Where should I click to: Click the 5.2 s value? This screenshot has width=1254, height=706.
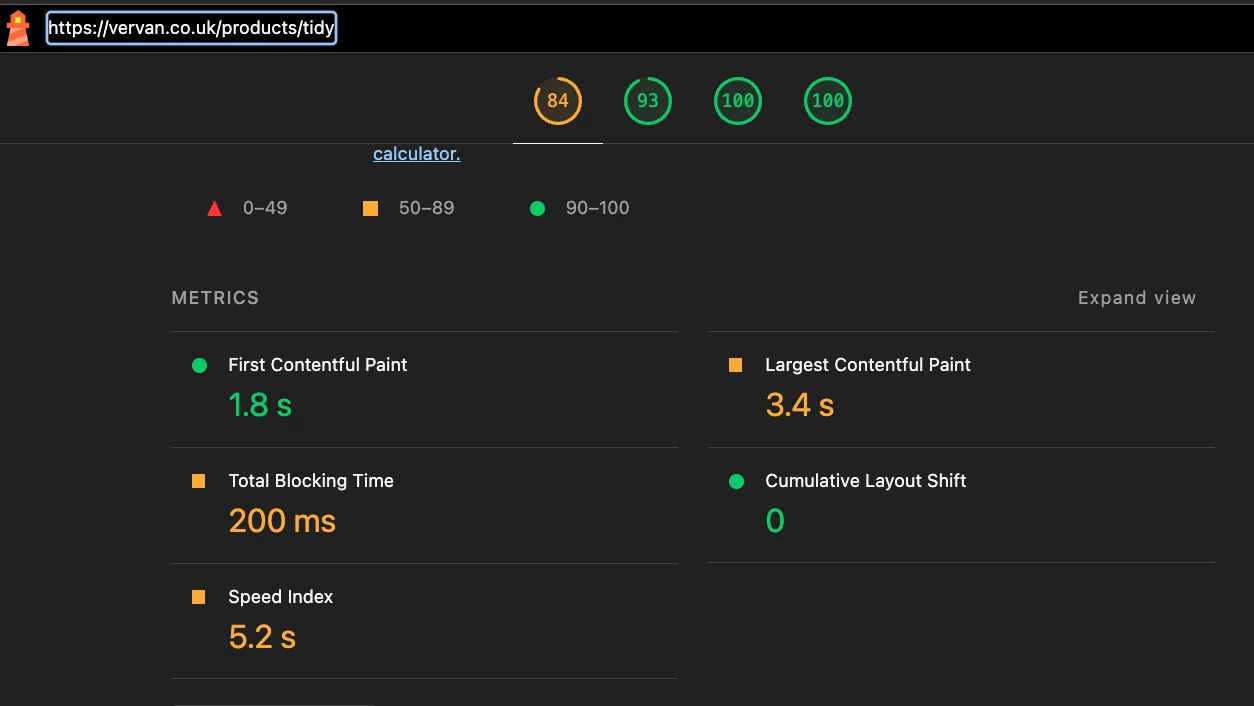pyautogui.click(x=262, y=637)
